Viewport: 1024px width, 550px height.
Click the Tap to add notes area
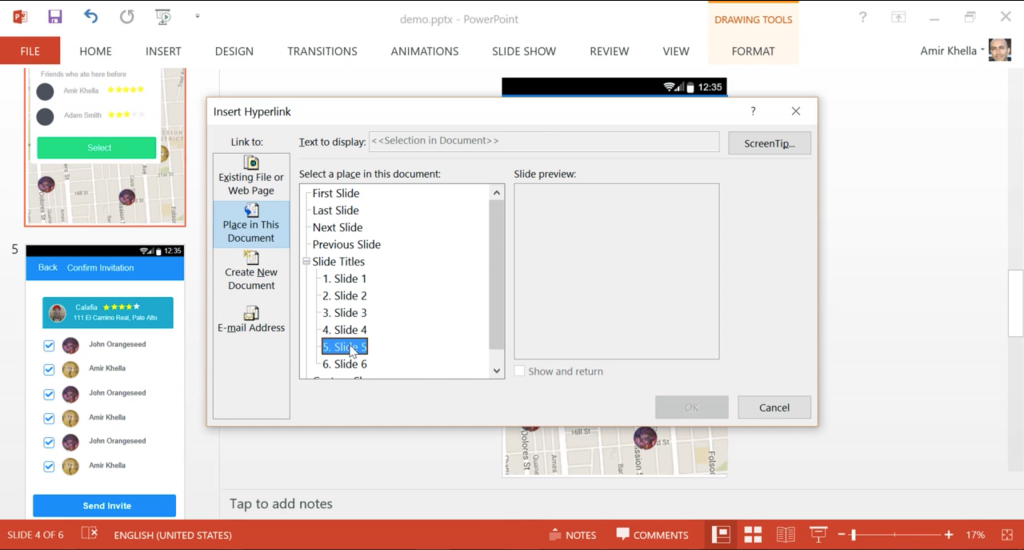click(281, 504)
